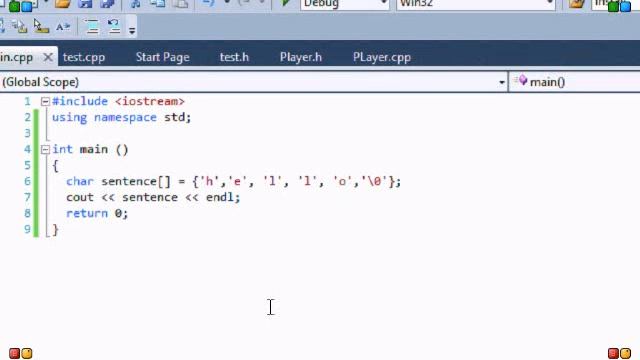Click the Undo arrow icon

pos(209,3)
